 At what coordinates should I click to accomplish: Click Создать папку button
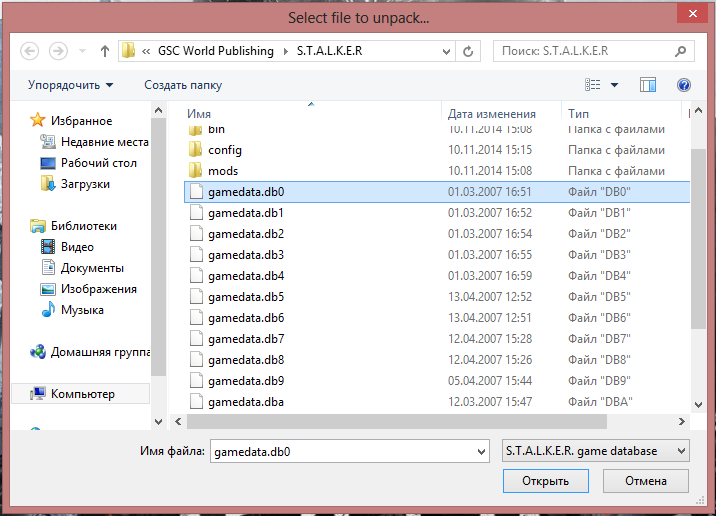pyautogui.click(x=183, y=85)
